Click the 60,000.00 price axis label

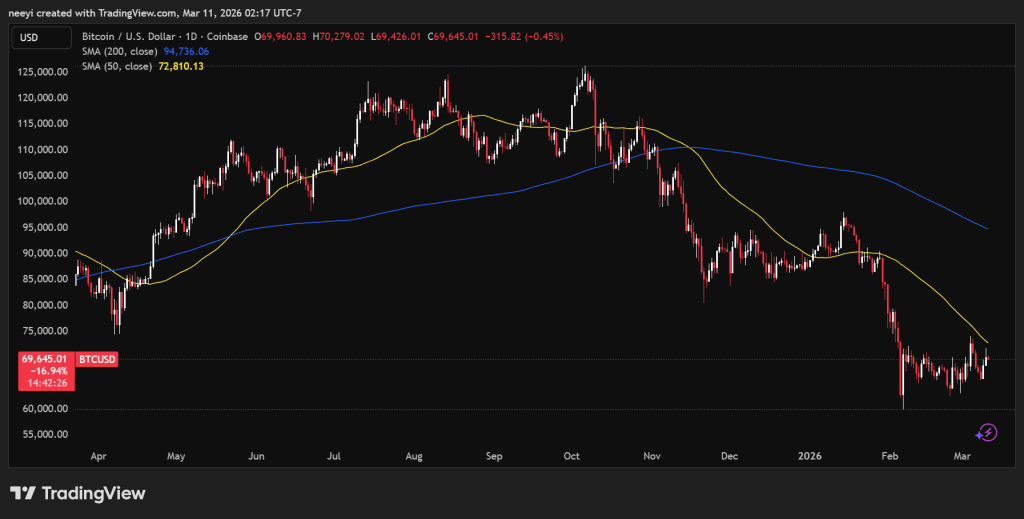coord(42,409)
